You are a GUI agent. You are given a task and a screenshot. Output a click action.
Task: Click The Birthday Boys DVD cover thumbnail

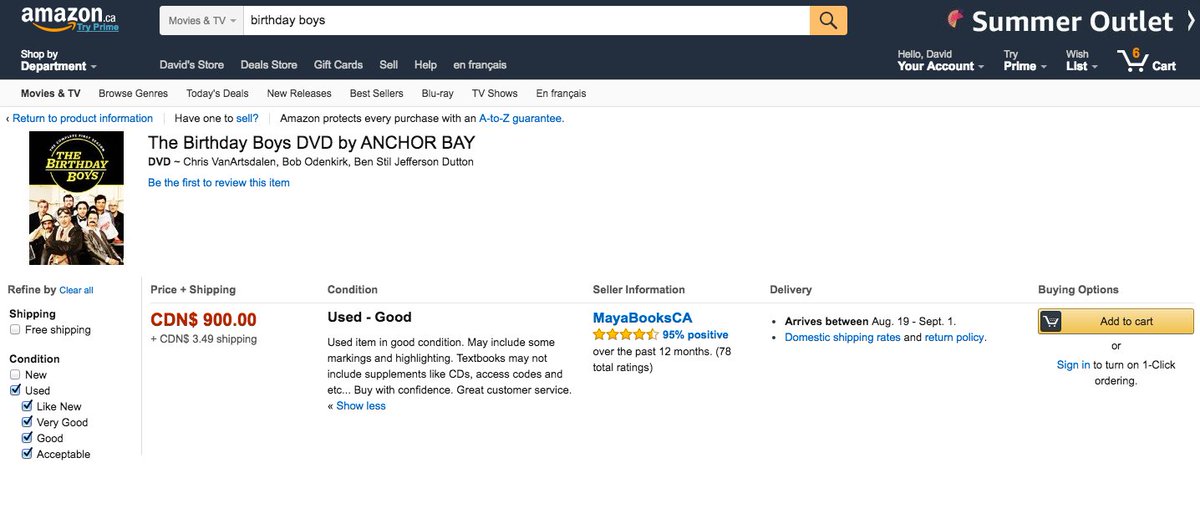pos(76,198)
